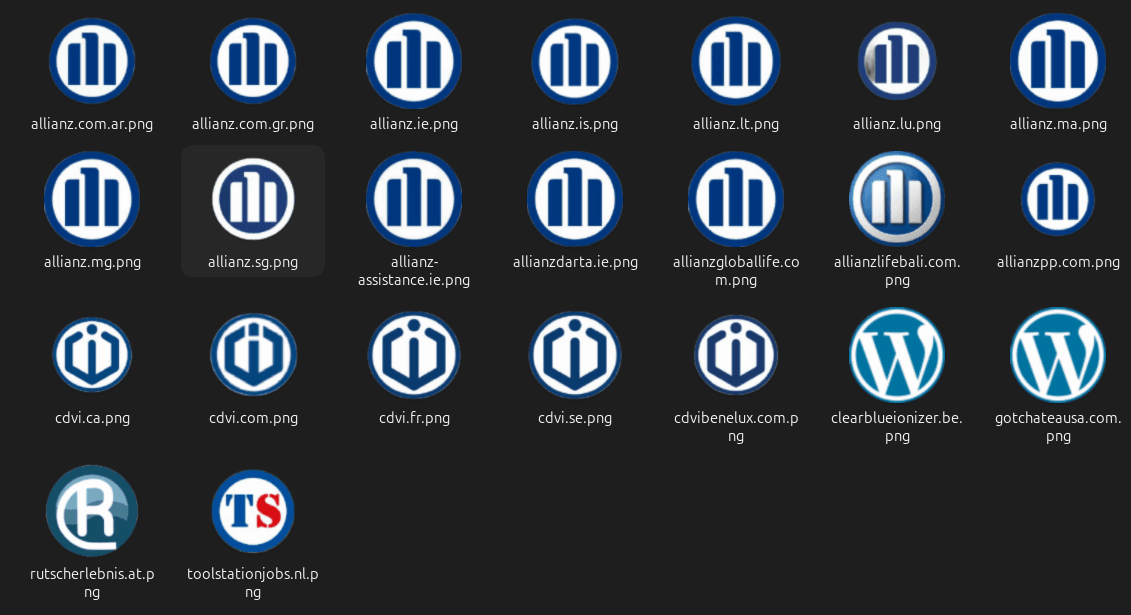Click filename text allianz.com.ar.png

click(92, 124)
